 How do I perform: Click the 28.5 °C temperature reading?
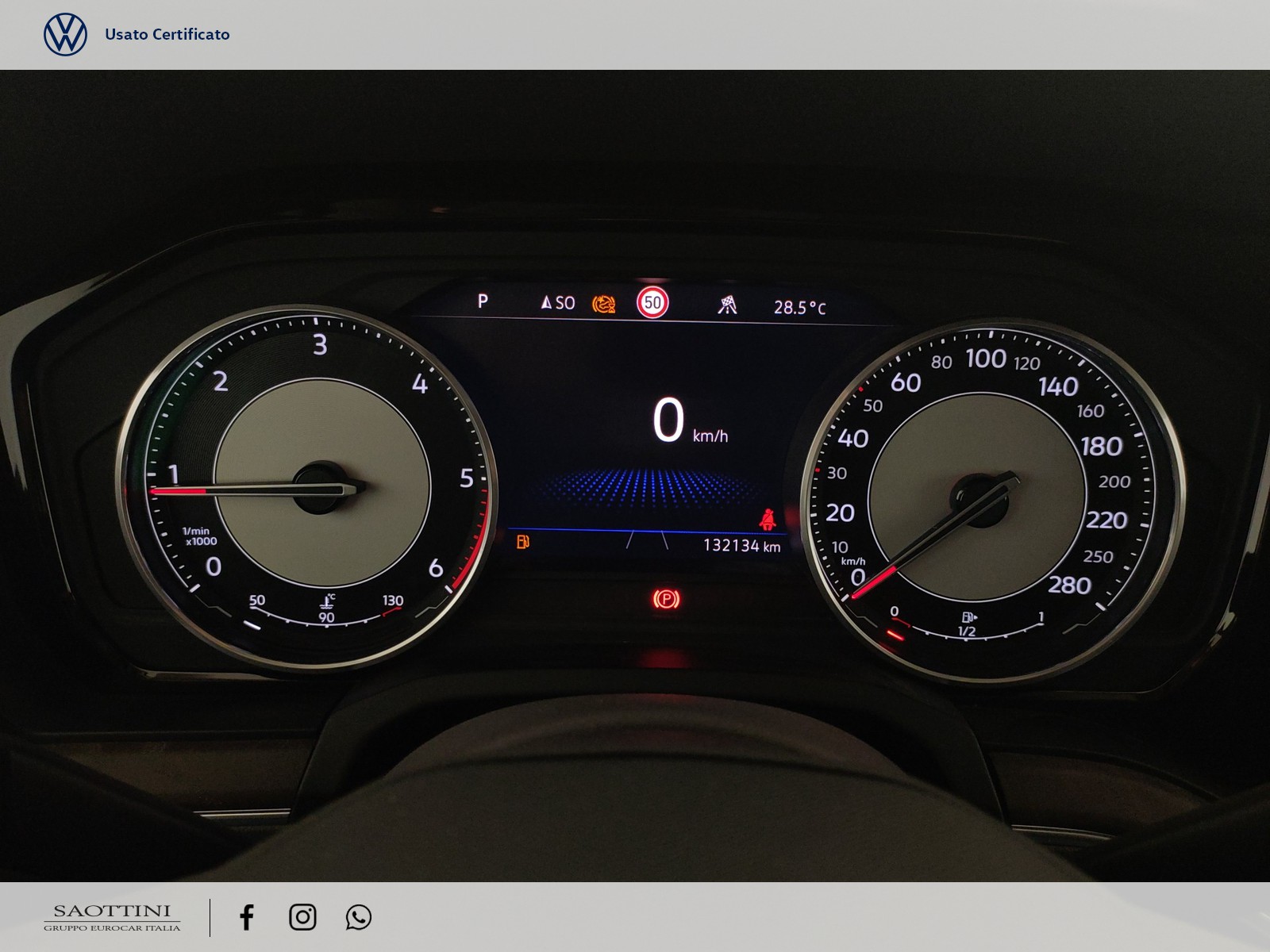coord(799,308)
